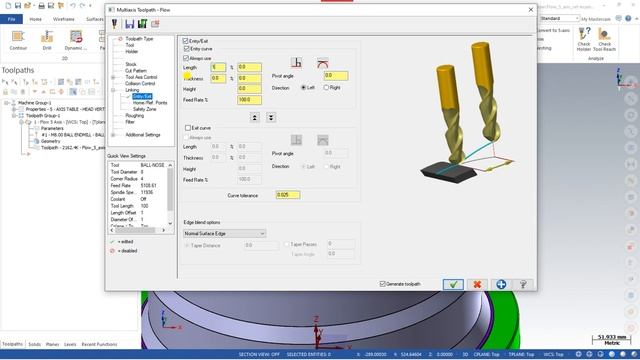
Task: Select the entry Direction Right radio button
Action: [326, 87]
